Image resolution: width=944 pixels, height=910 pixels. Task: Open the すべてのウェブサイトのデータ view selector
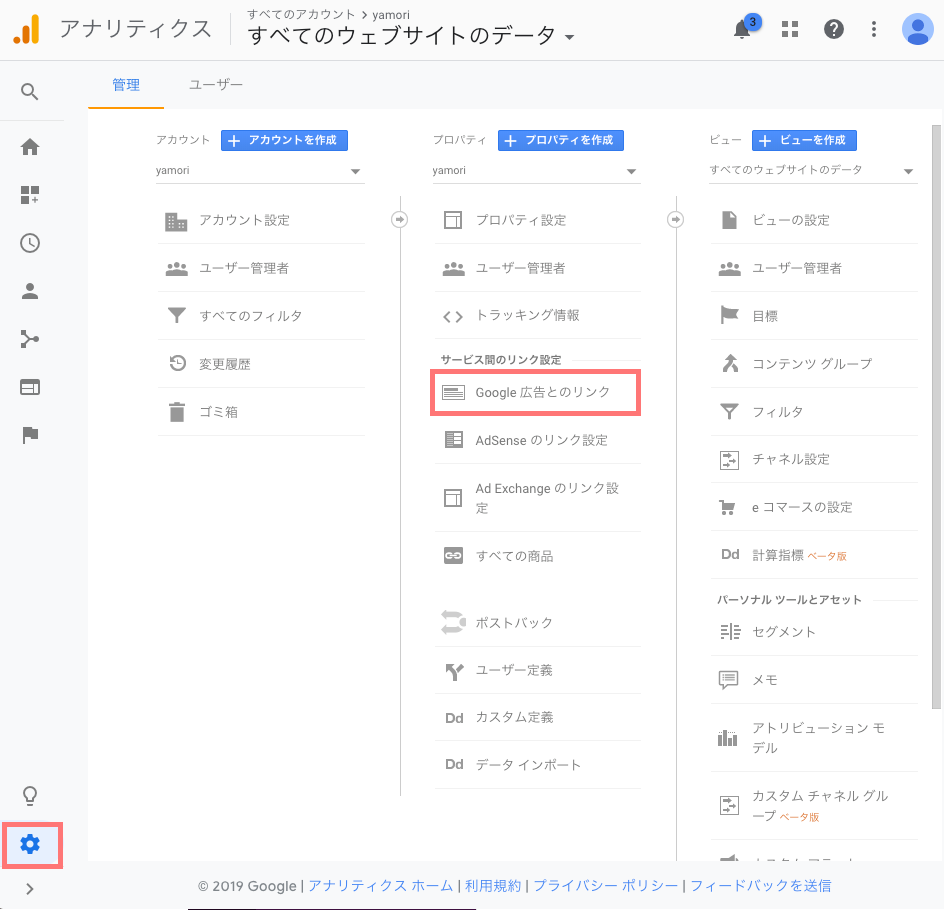[411, 36]
